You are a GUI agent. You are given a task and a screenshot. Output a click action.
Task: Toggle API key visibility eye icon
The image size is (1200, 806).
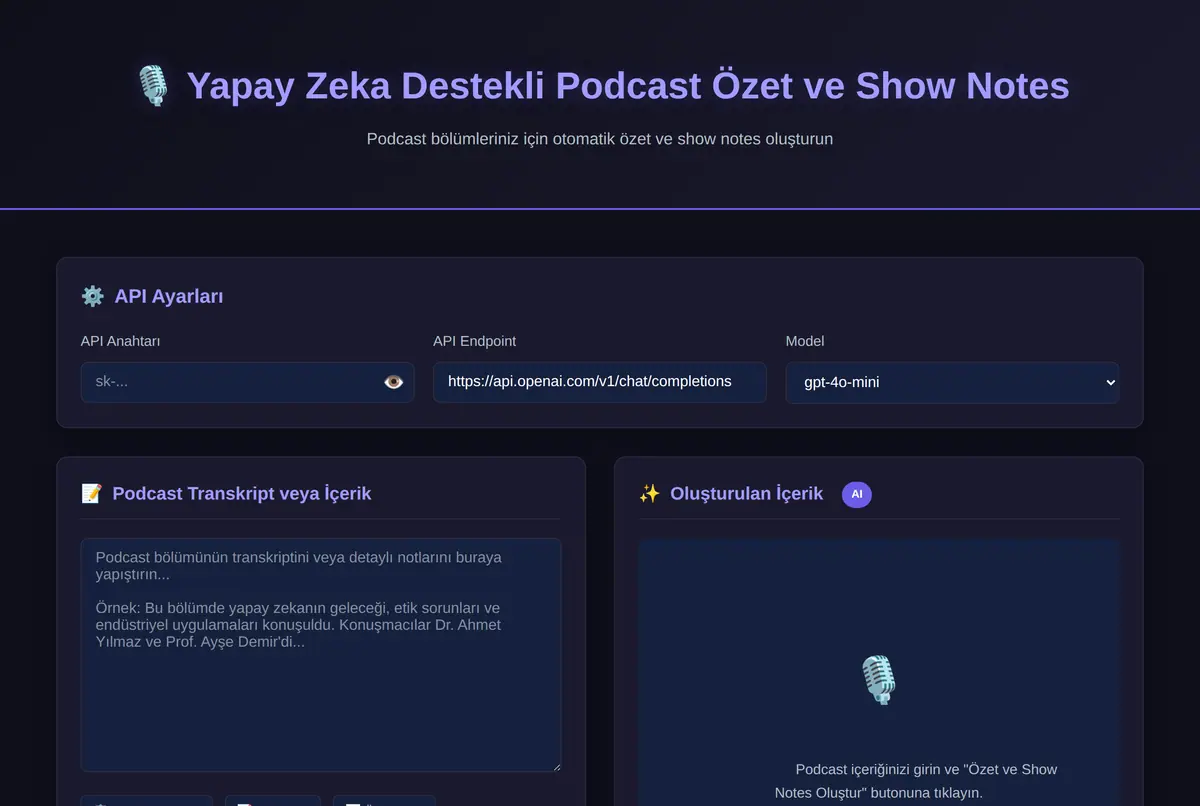393,382
